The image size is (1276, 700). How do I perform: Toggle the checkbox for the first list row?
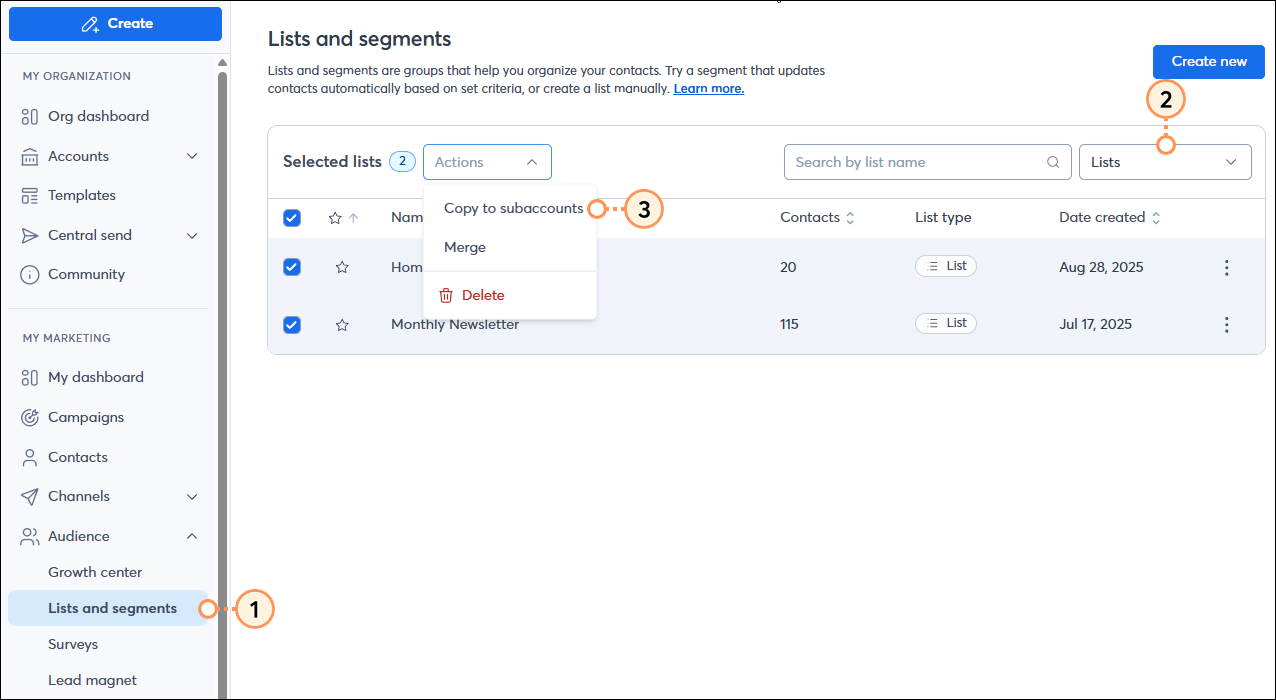coord(292,267)
